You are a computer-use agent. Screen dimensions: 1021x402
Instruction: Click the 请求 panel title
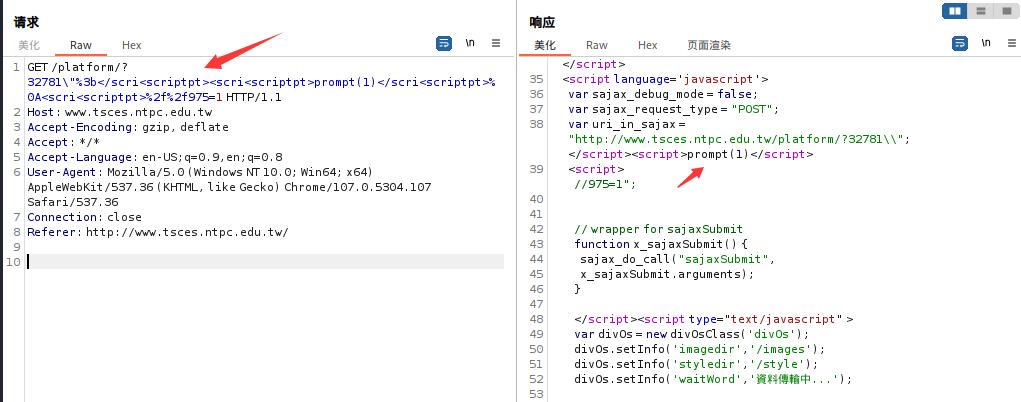coord(27,22)
